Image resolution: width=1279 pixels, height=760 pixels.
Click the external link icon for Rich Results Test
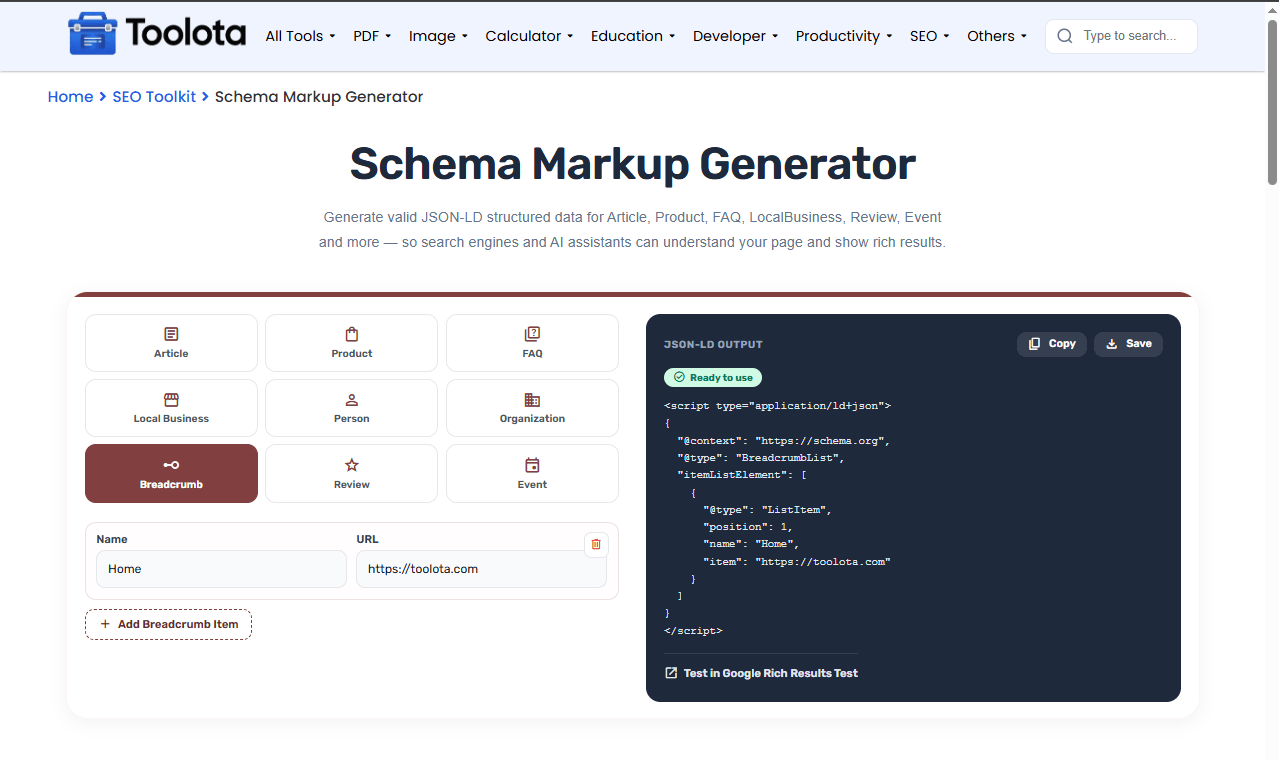(671, 673)
